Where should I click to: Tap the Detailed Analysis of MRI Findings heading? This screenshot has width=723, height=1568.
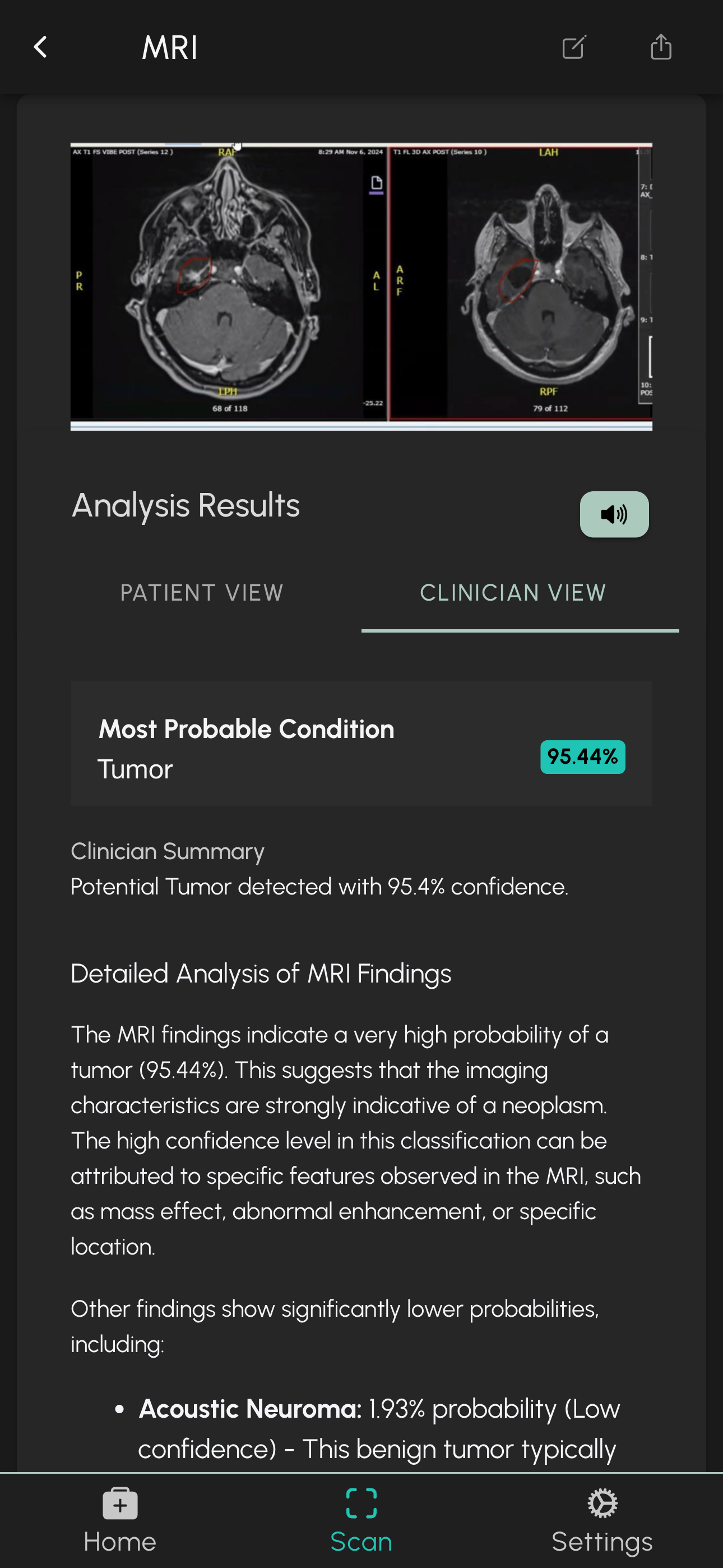tap(261, 974)
